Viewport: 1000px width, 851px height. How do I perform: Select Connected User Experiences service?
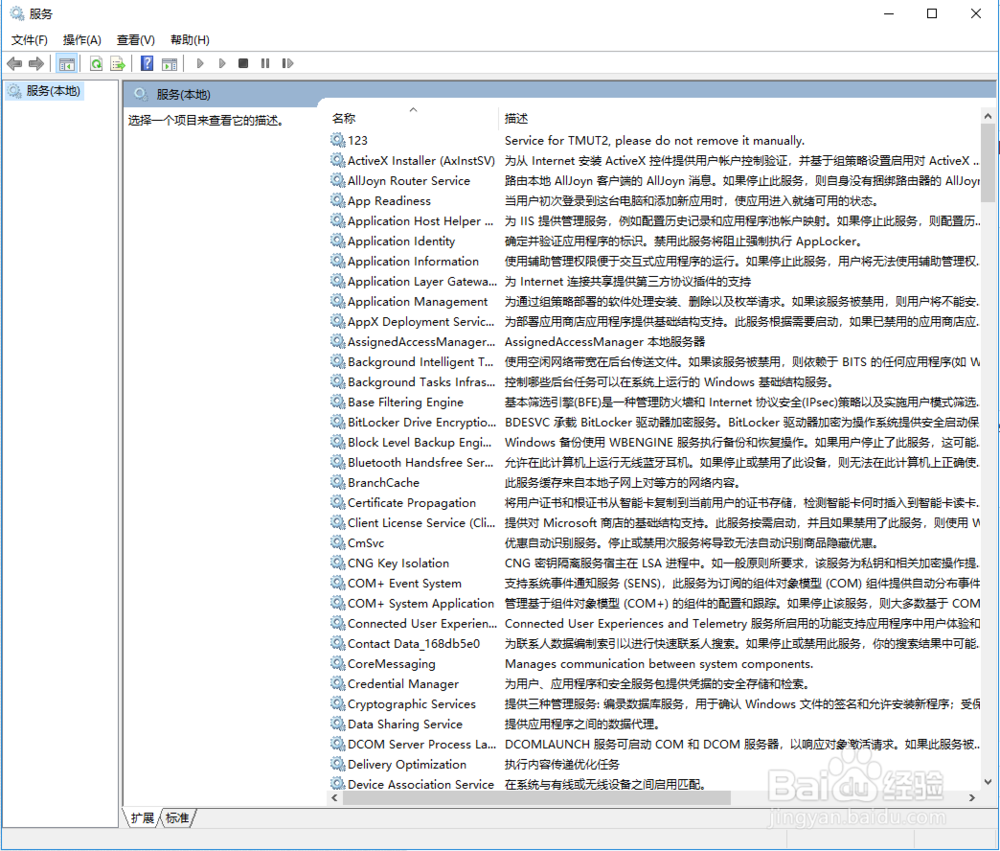655,623
